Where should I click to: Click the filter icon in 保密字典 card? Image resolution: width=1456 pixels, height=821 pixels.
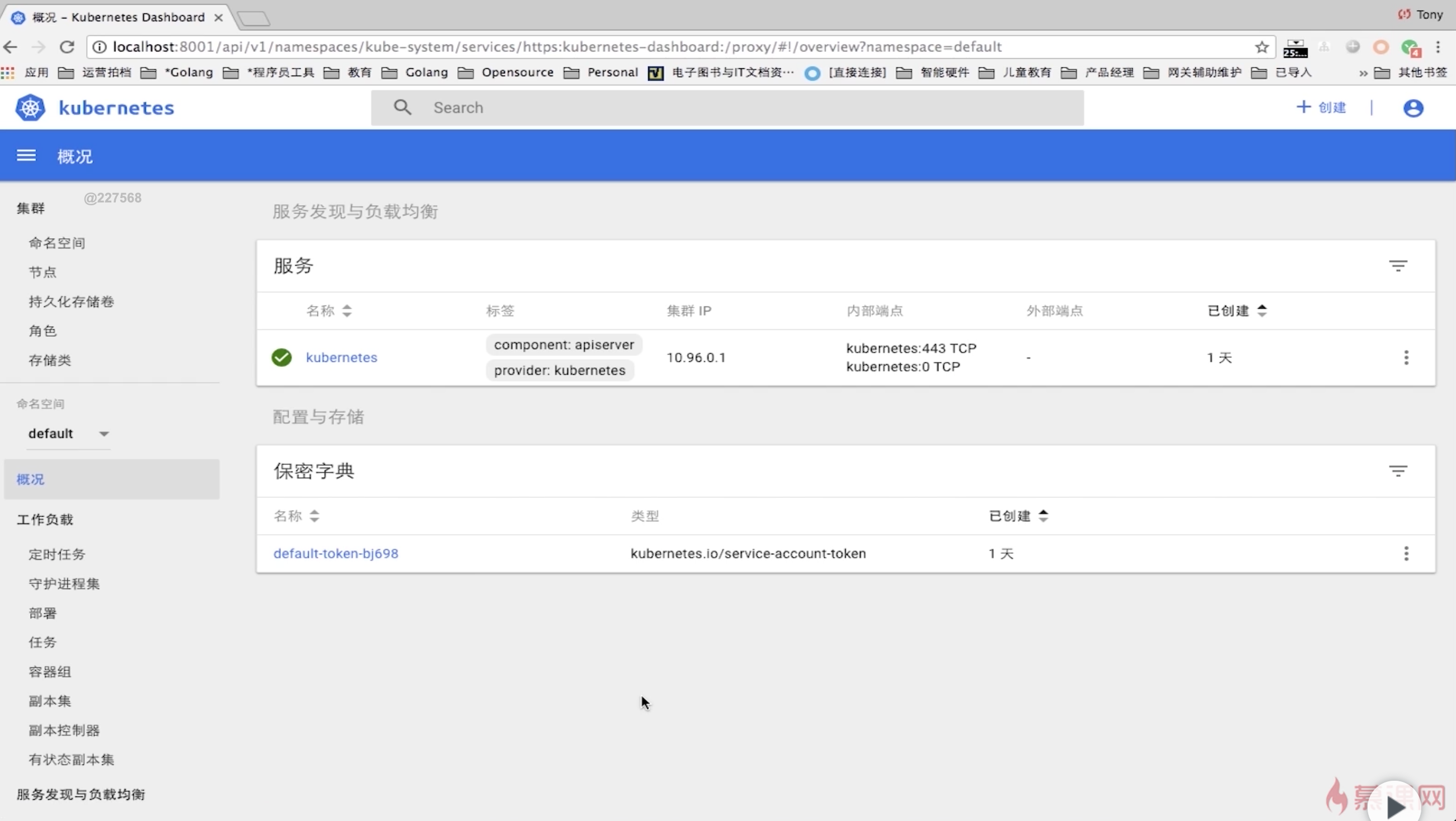pyautogui.click(x=1398, y=471)
